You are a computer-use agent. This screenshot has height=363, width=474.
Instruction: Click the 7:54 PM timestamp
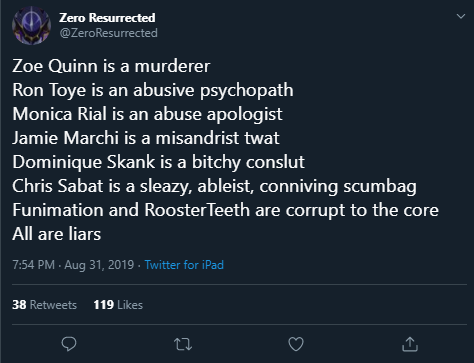33,265
